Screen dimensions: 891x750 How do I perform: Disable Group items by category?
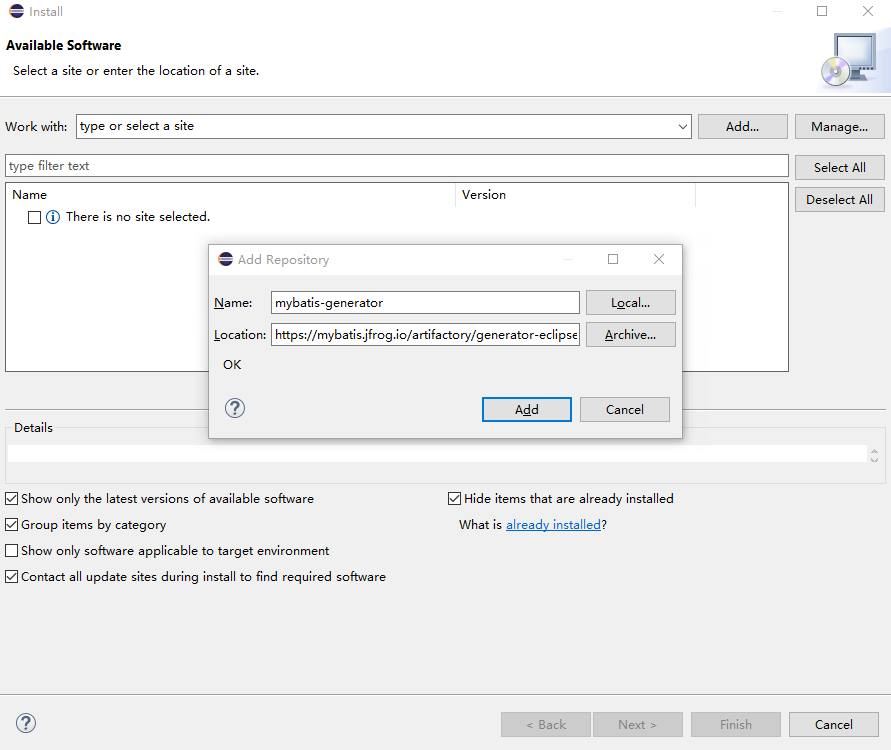pos(12,525)
